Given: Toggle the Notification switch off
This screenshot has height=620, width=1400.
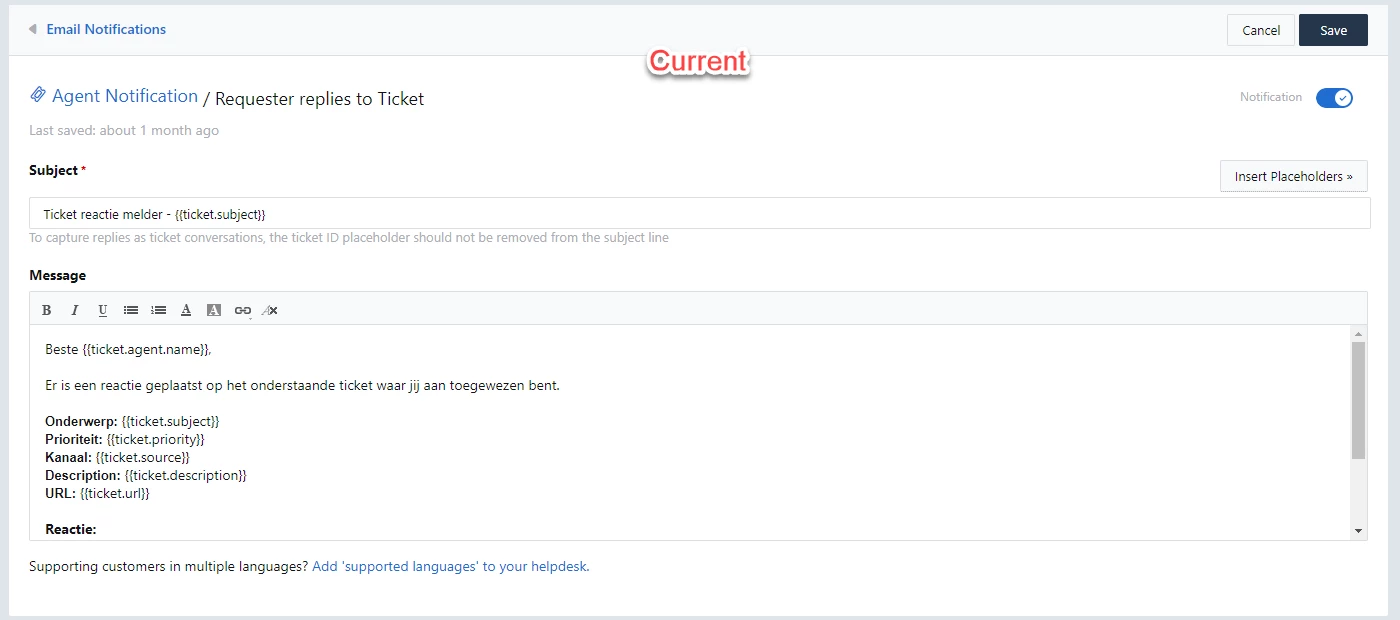Looking at the screenshot, I should [1334, 97].
